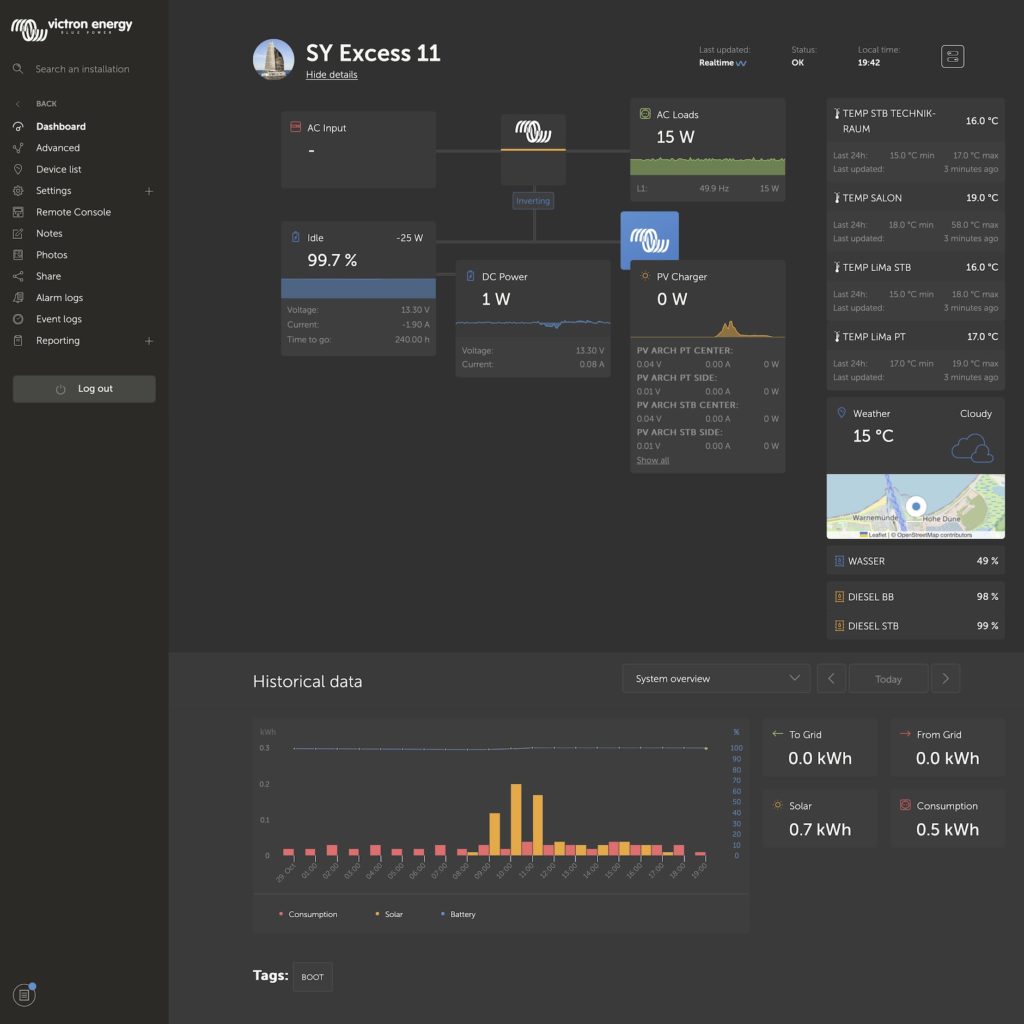Screen dimensions: 1024x1024
Task: Toggle Solar series in chart legend
Action: point(389,914)
